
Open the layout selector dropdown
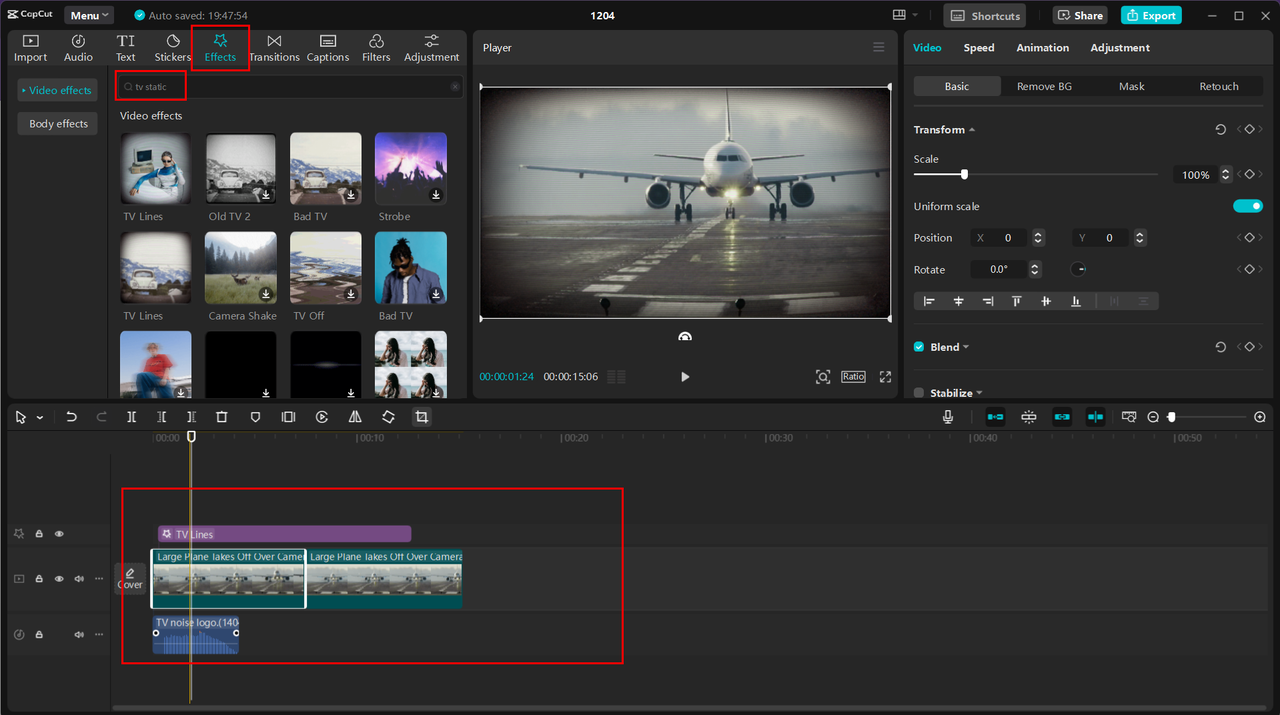pos(905,15)
